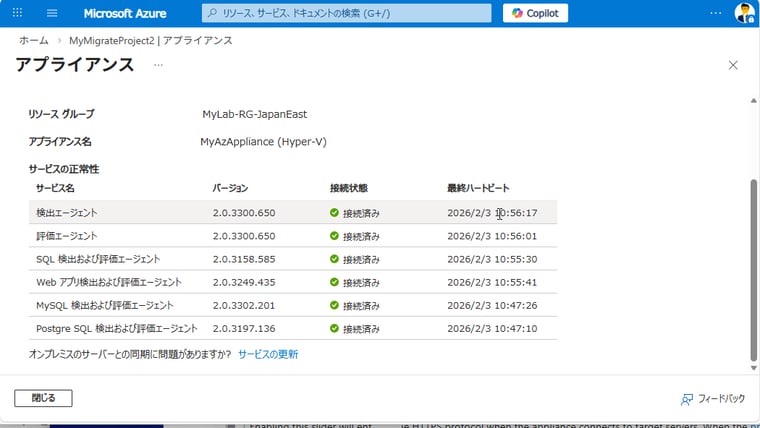The height and width of the screenshot is (428, 760).
Task: Click the 閉じる button
Action: tap(43, 398)
